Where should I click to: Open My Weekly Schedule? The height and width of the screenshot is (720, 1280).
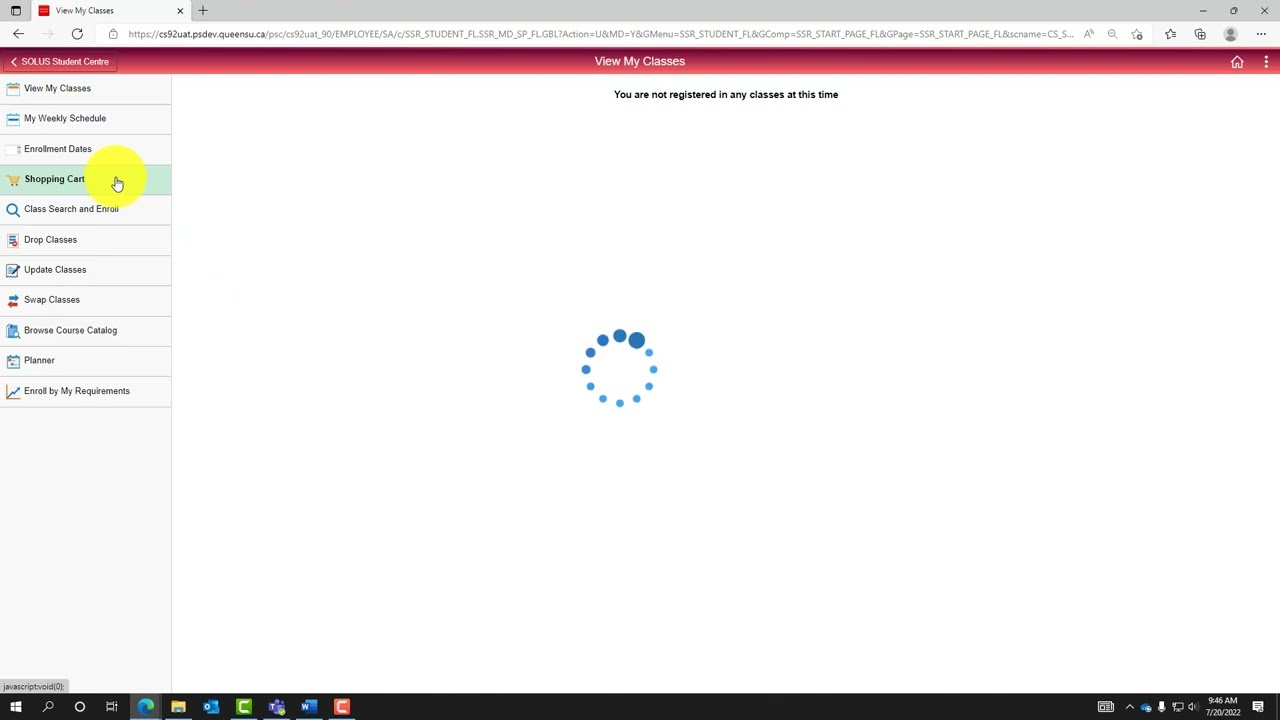click(x=85, y=118)
